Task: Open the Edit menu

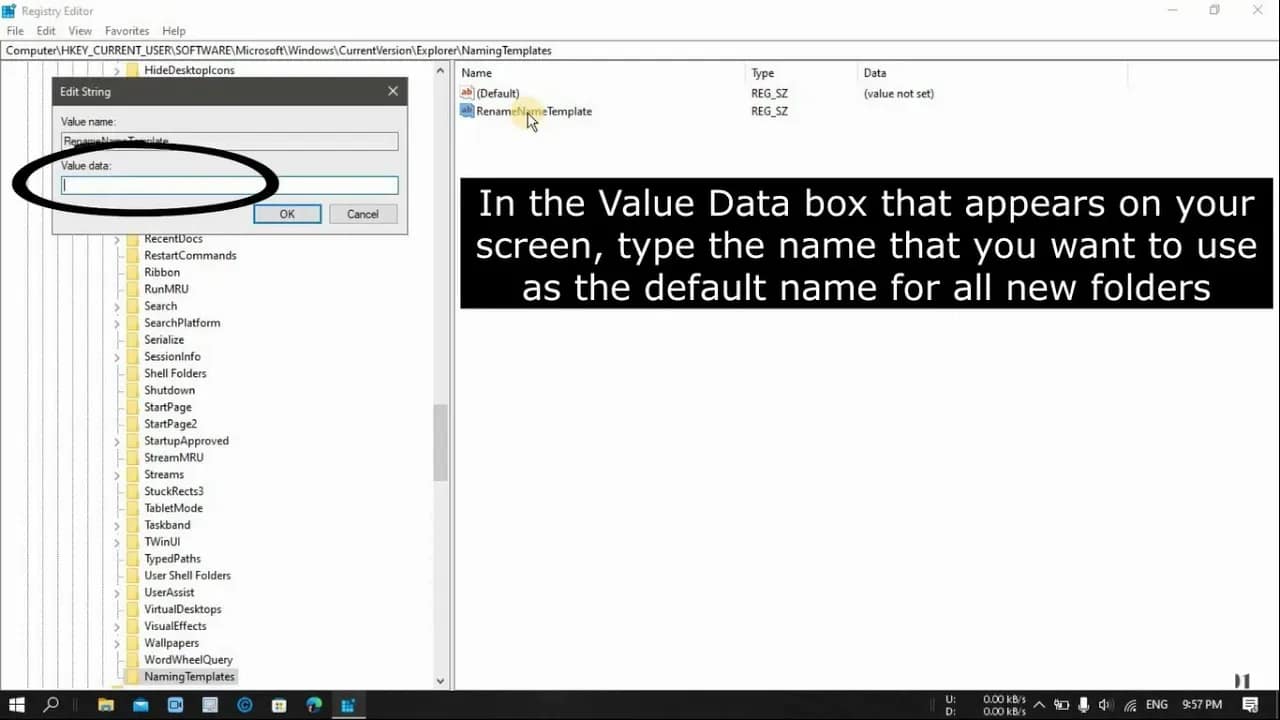Action: tap(45, 30)
